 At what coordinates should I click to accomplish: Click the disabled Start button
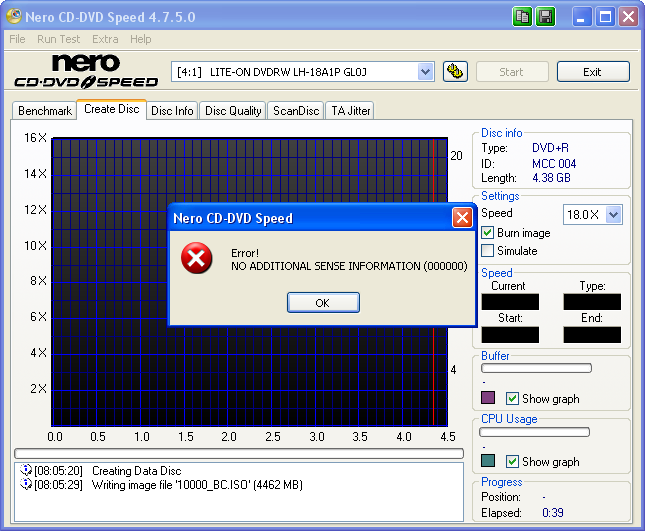512,72
